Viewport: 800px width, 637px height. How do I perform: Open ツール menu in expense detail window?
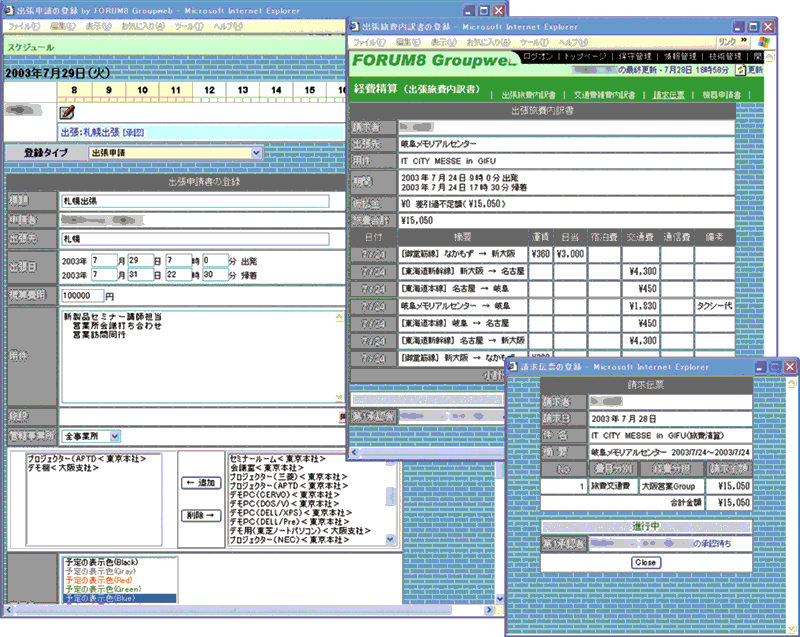click(534, 42)
